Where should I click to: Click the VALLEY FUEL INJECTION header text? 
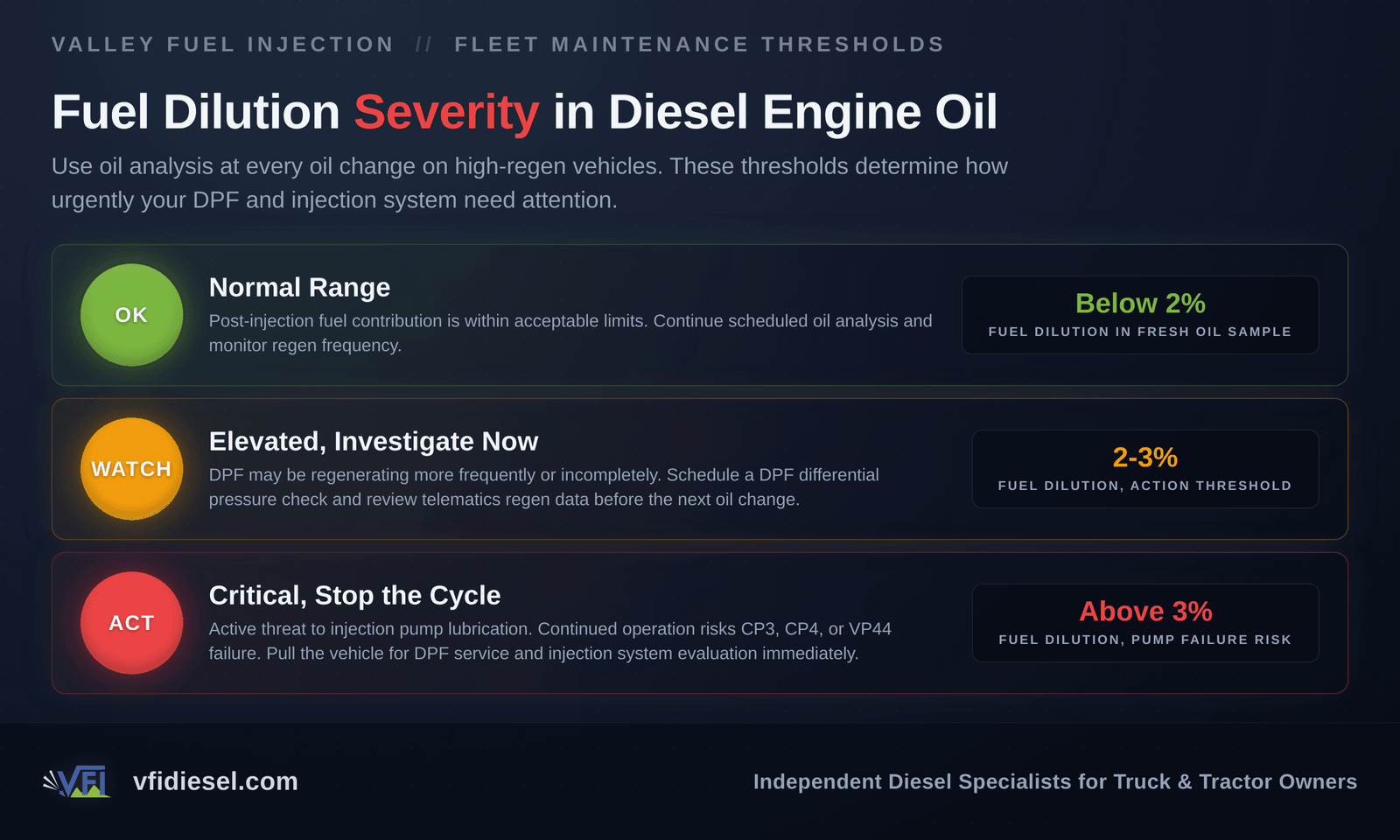tap(223, 45)
